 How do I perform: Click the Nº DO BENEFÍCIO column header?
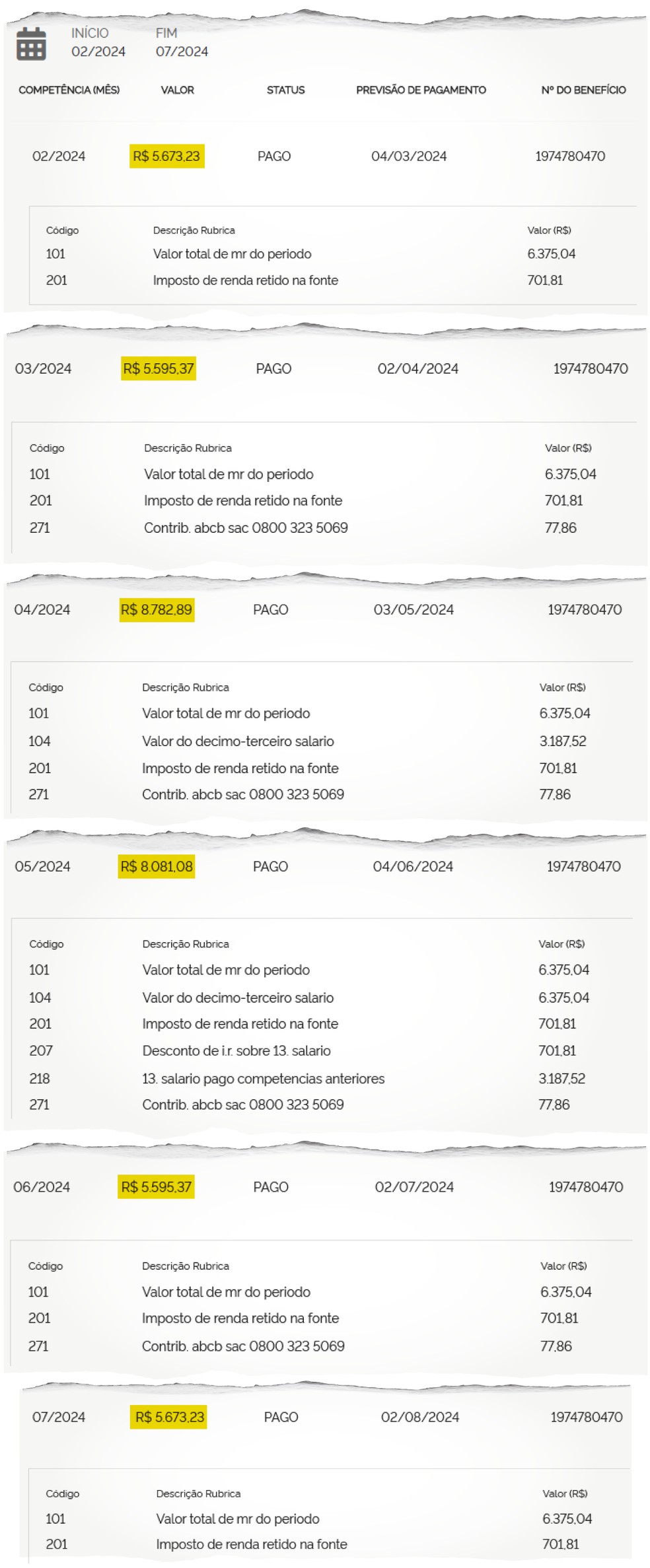click(x=583, y=90)
